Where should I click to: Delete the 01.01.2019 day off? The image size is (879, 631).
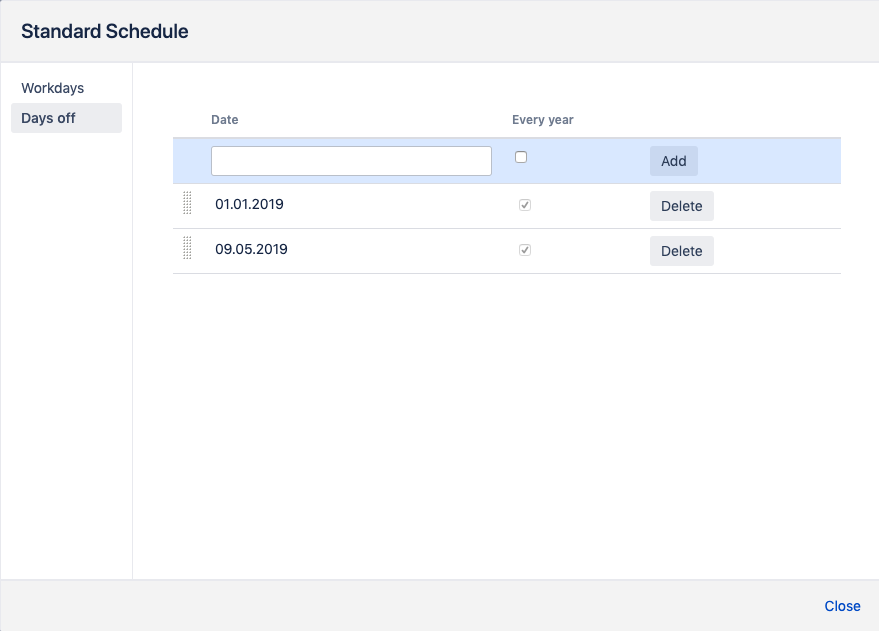[681, 206]
